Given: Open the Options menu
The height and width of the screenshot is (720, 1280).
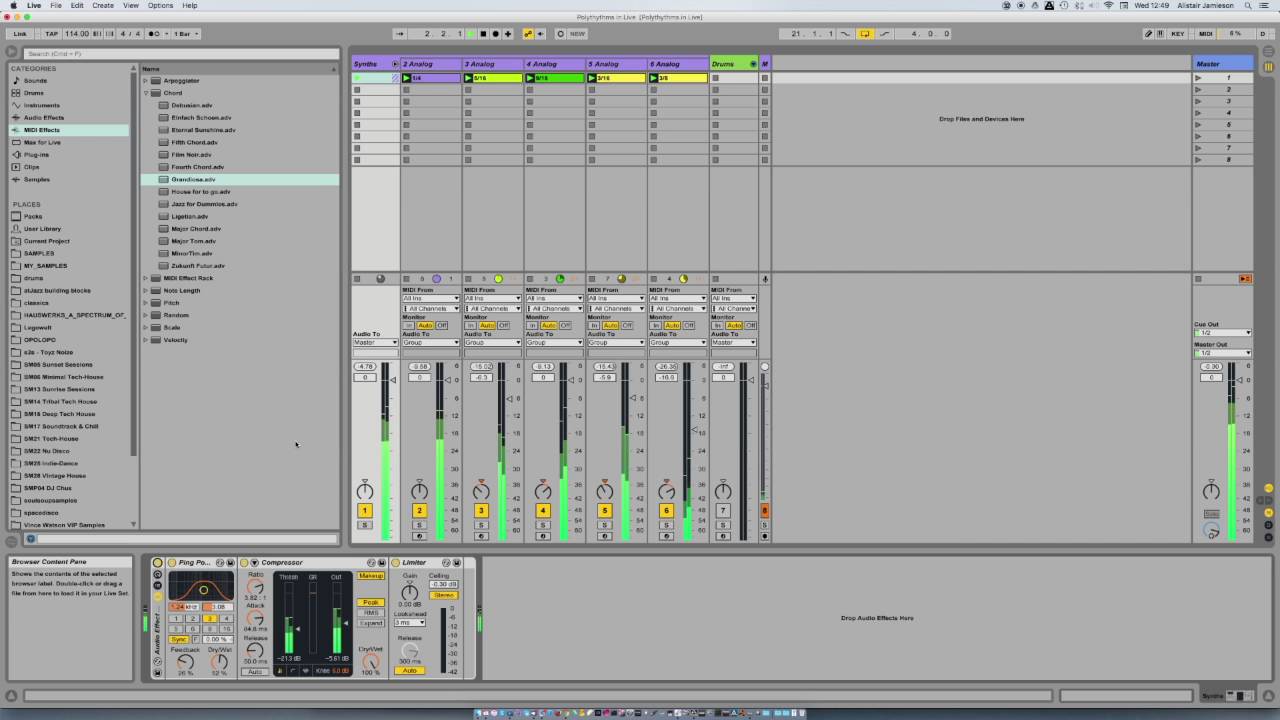Looking at the screenshot, I should point(160,5).
